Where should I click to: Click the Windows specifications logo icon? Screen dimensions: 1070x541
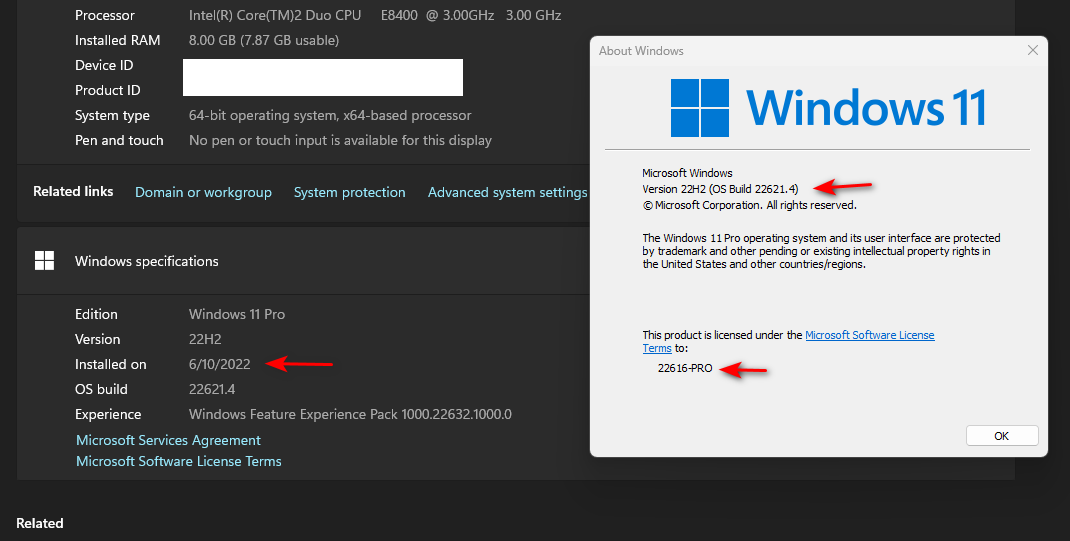coord(44,261)
